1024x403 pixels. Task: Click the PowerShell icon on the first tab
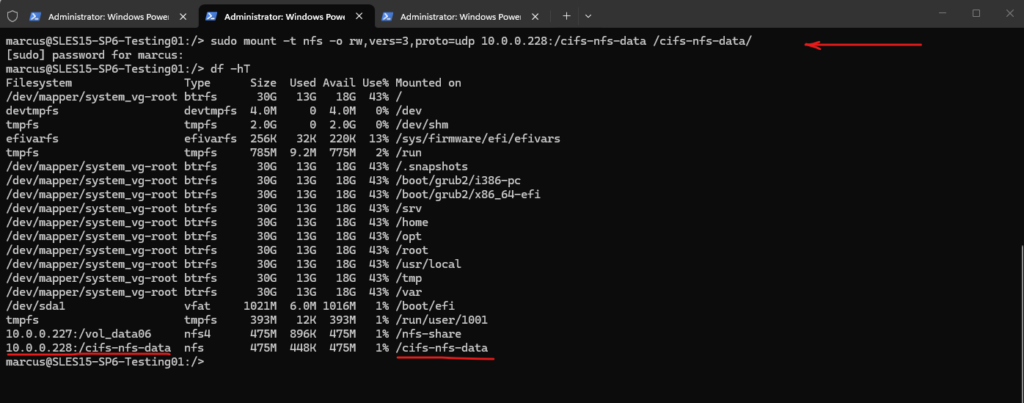pyautogui.click(x=35, y=16)
